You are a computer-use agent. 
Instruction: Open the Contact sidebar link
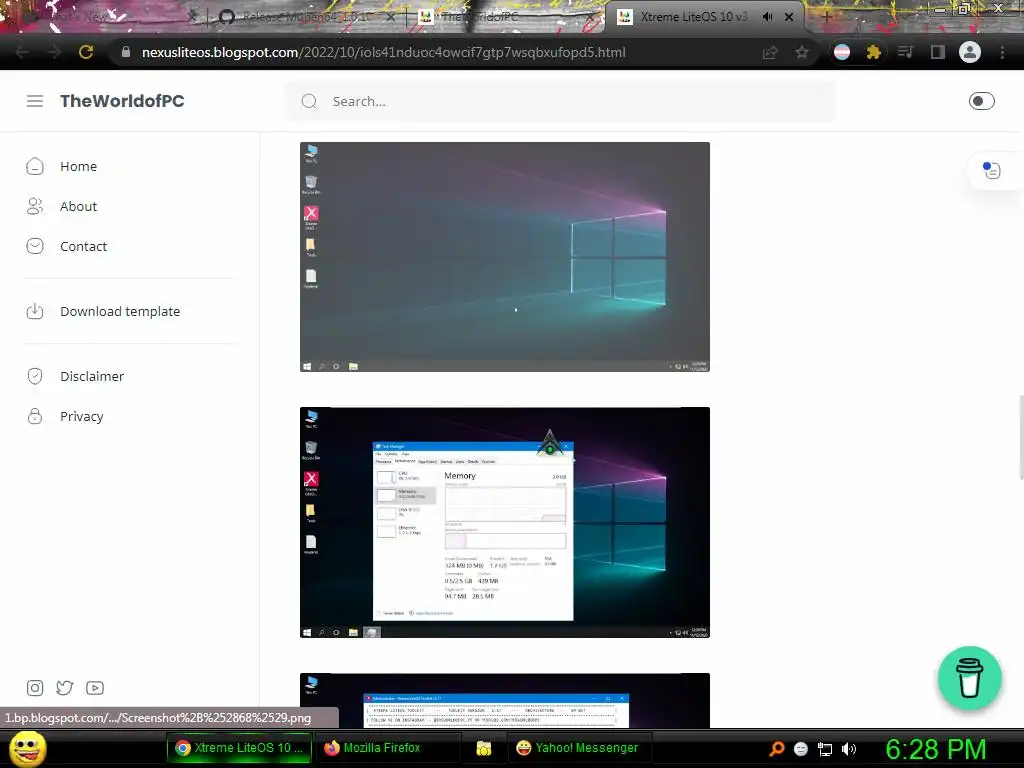(x=84, y=246)
